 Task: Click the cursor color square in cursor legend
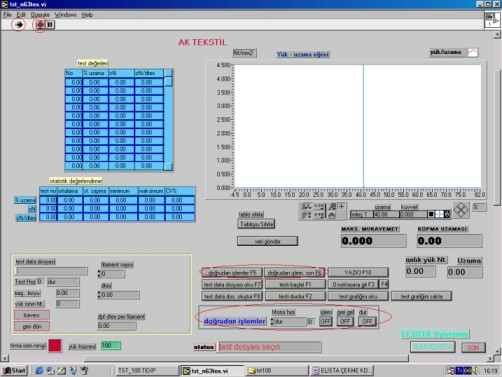pyautogui.click(x=431, y=214)
